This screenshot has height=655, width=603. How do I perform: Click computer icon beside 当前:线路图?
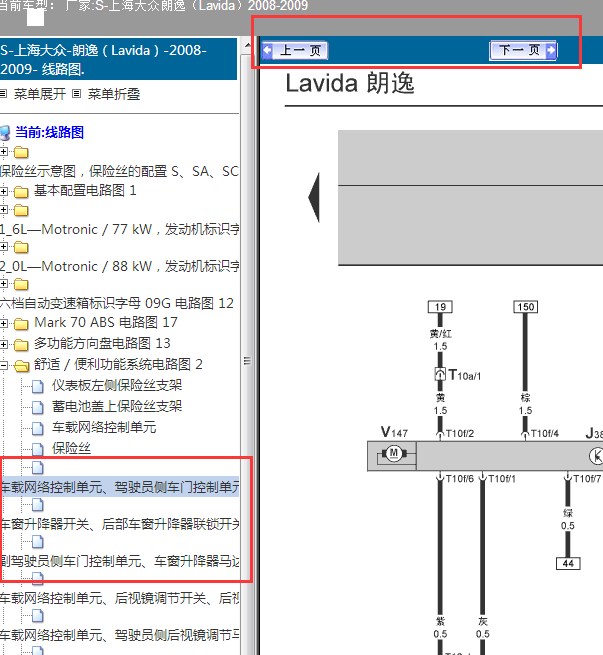(5, 133)
